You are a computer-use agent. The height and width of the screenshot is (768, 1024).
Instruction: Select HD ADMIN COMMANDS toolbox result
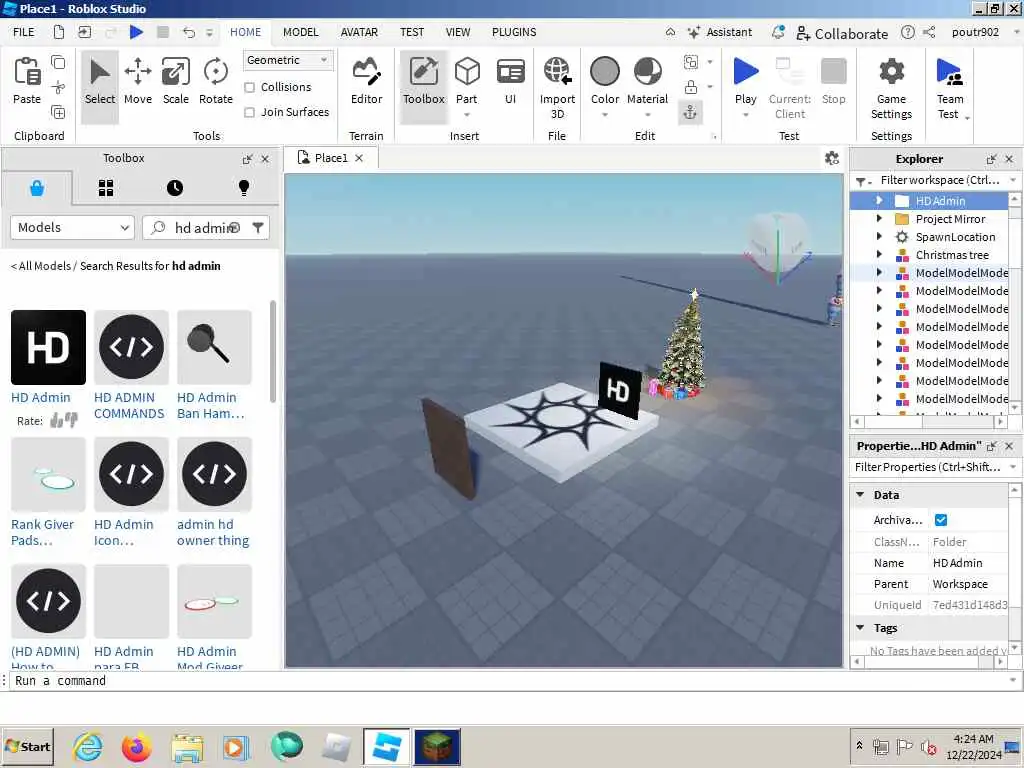coord(131,347)
